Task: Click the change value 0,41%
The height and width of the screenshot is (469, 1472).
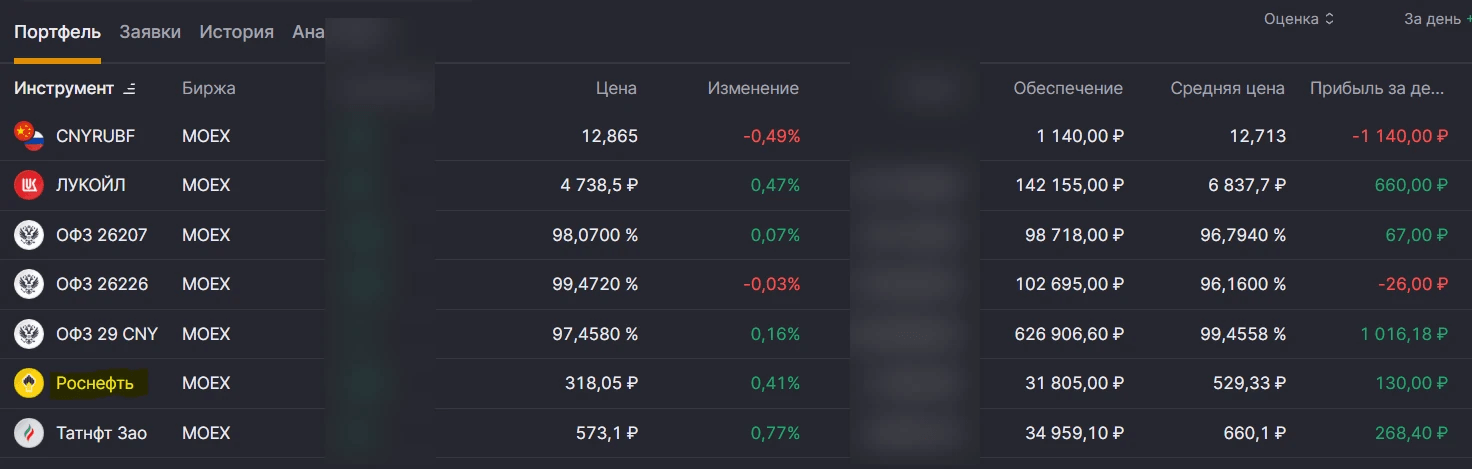Action: pyautogui.click(x=775, y=383)
